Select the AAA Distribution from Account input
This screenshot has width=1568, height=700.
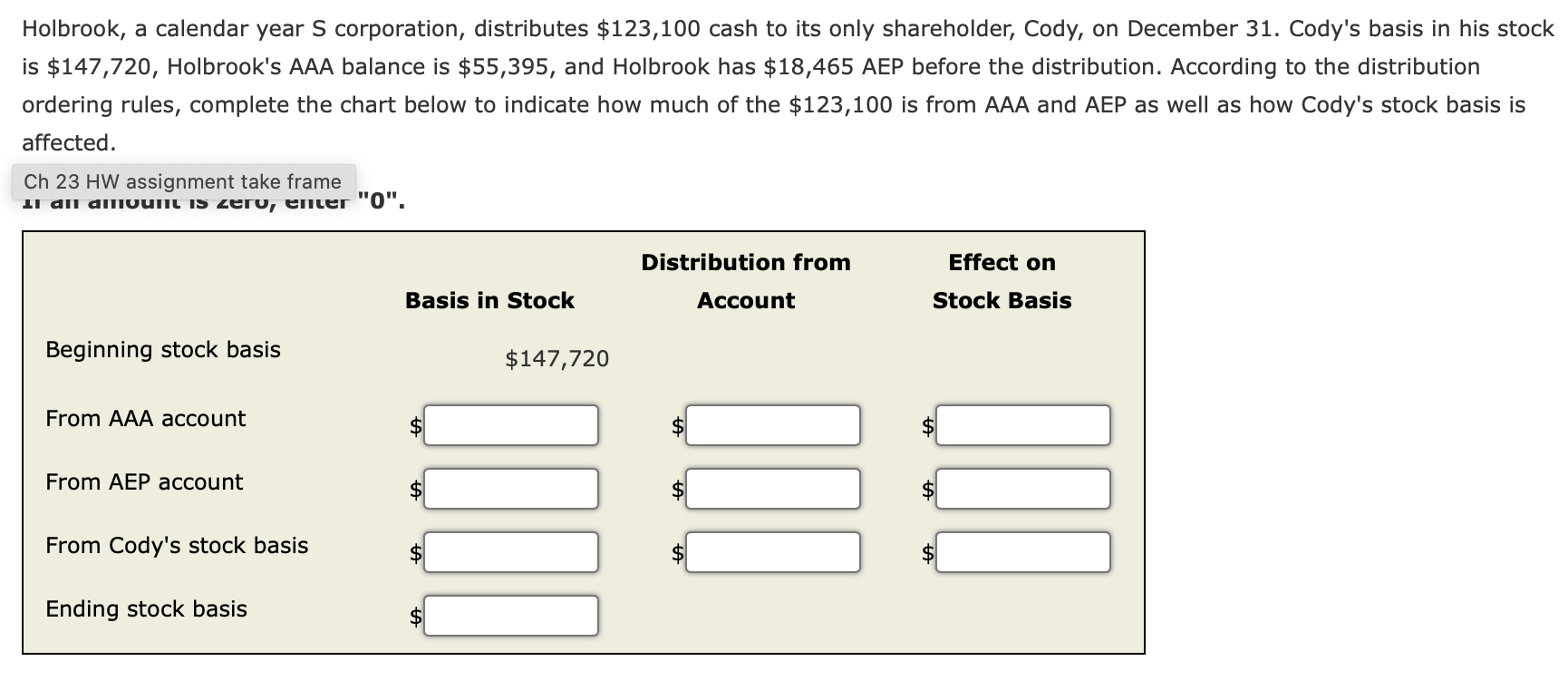click(x=773, y=425)
